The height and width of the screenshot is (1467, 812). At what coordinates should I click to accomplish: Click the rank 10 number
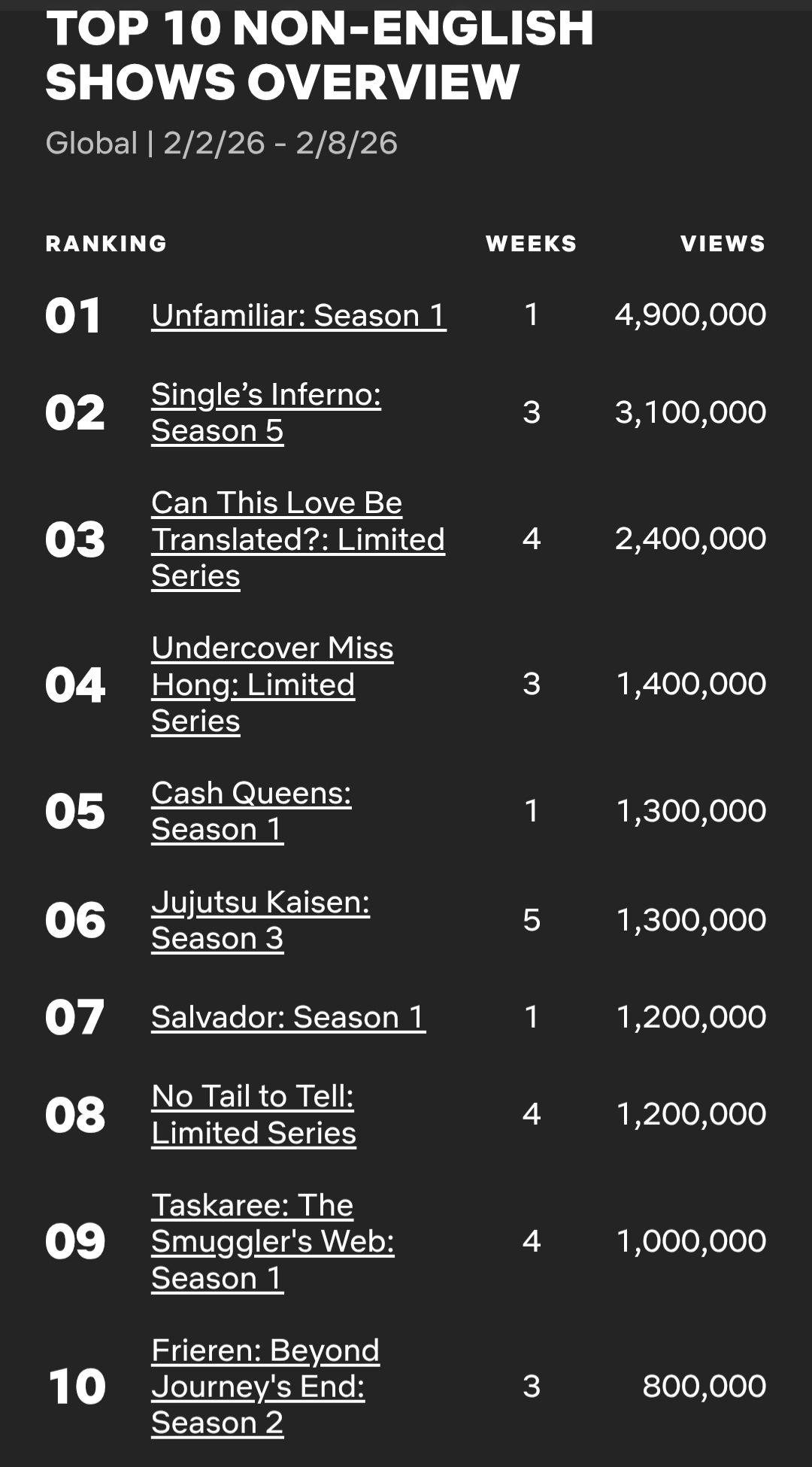pyautogui.click(x=77, y=1387)
